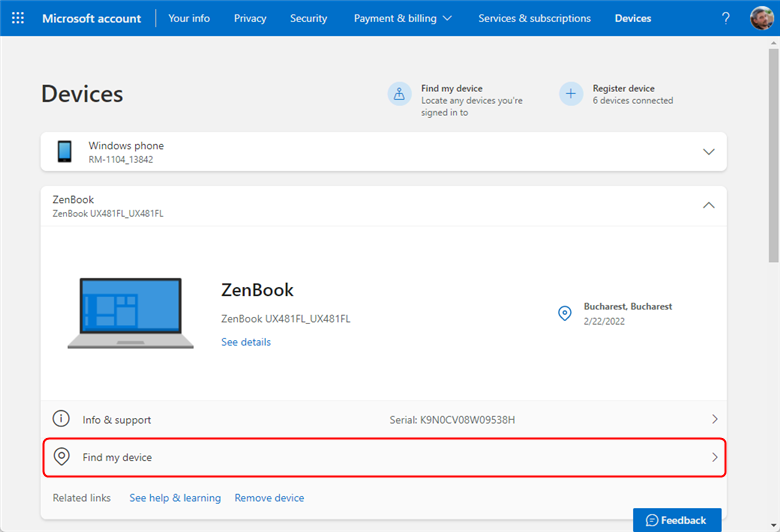This screenshot has height=532, width=780.
Task: Open the Find my device row arrow
Action: tap(715, 457)
